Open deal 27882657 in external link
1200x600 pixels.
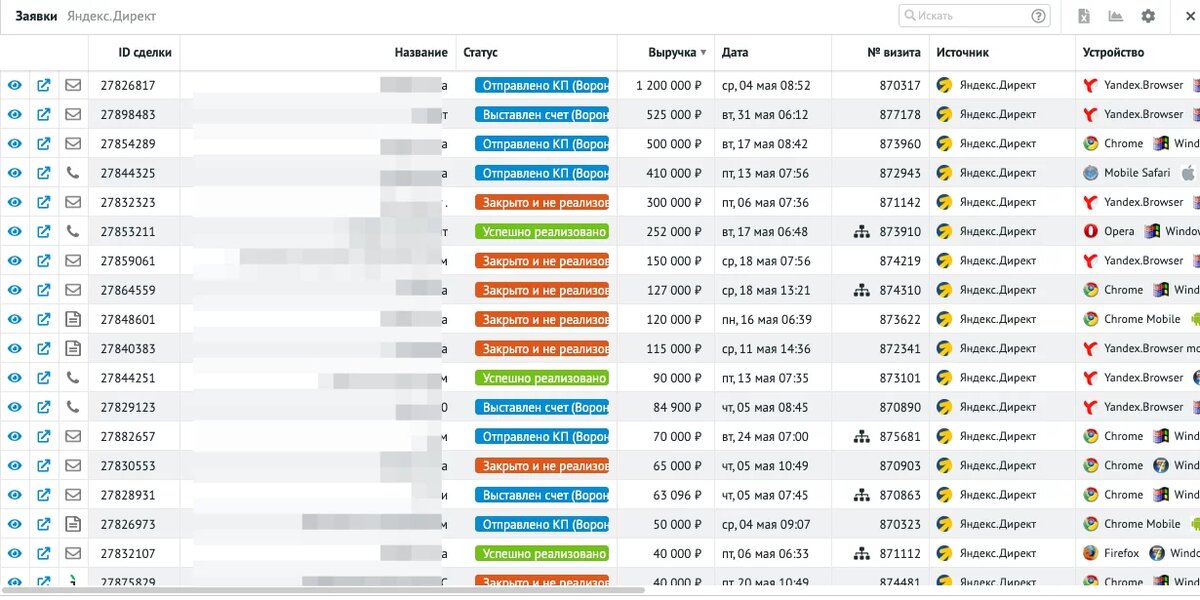(x=44, y=436)
